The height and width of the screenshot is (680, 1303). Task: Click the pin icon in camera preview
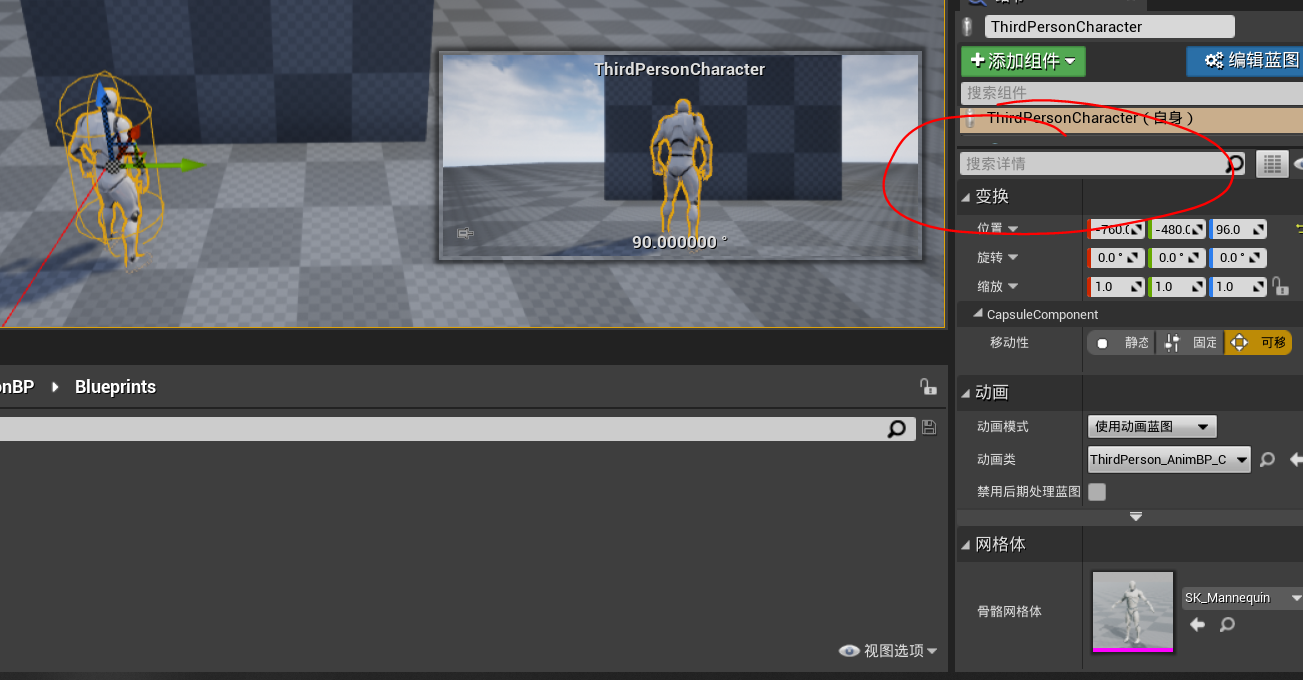[465, 233]
